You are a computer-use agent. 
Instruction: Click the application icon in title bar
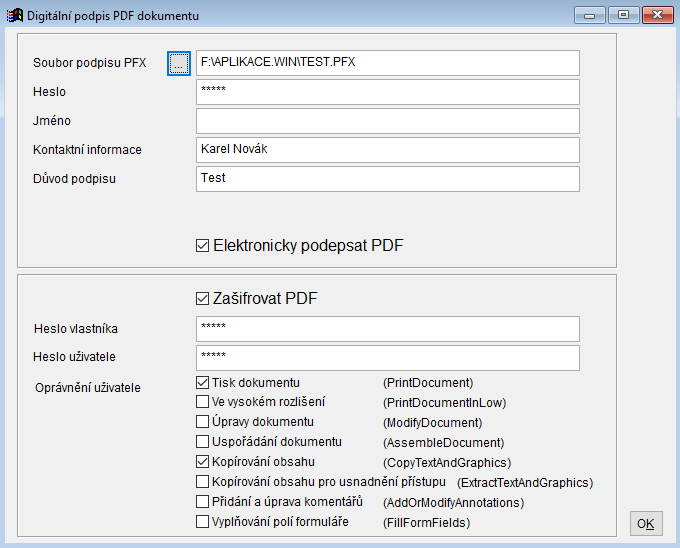pyautogui.click(x=15, y=16)
